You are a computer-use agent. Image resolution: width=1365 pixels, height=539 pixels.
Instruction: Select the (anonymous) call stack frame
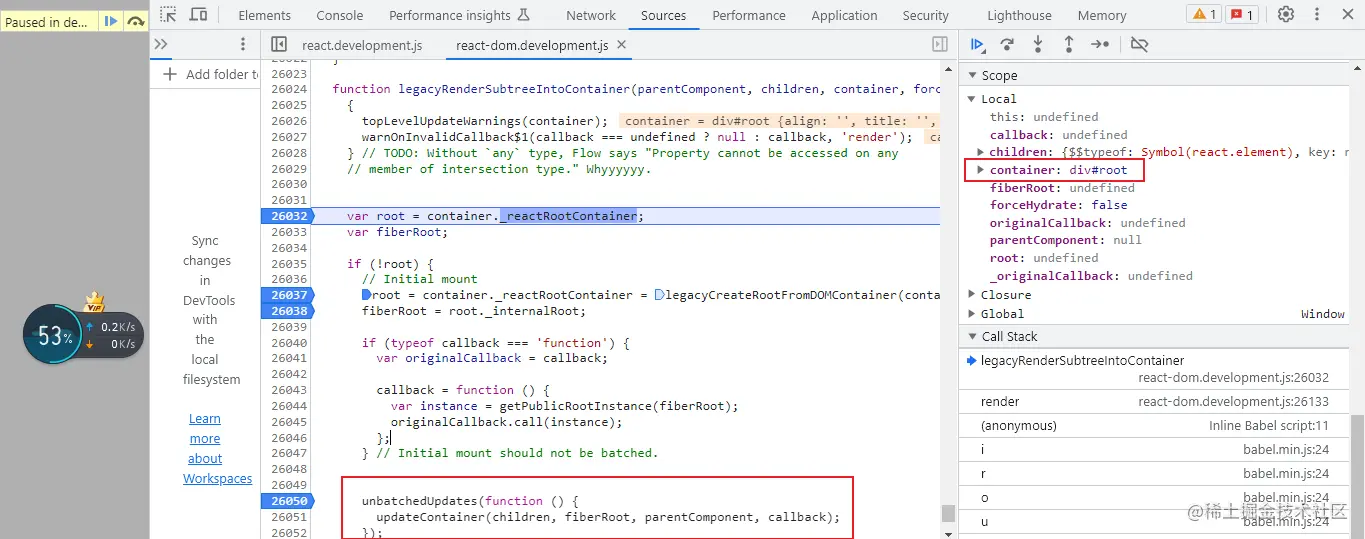(1155, 426)
